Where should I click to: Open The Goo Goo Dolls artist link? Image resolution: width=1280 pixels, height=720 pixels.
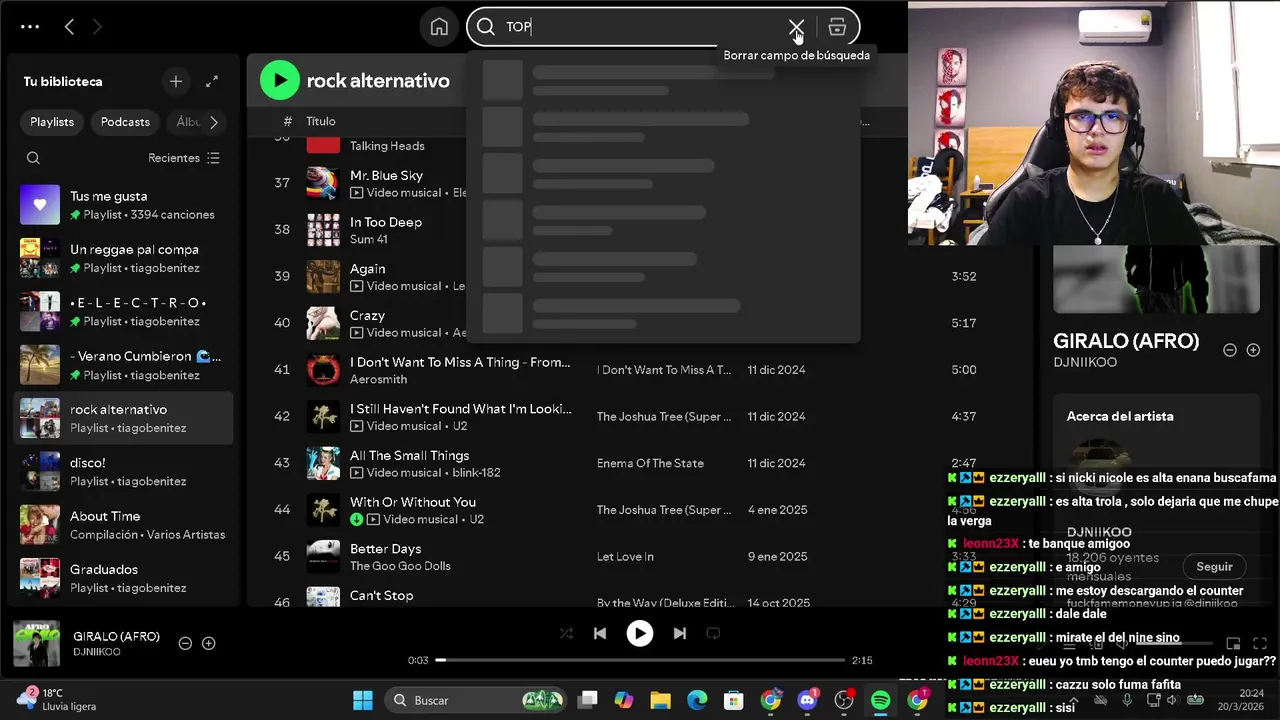[x=400, y=566]
